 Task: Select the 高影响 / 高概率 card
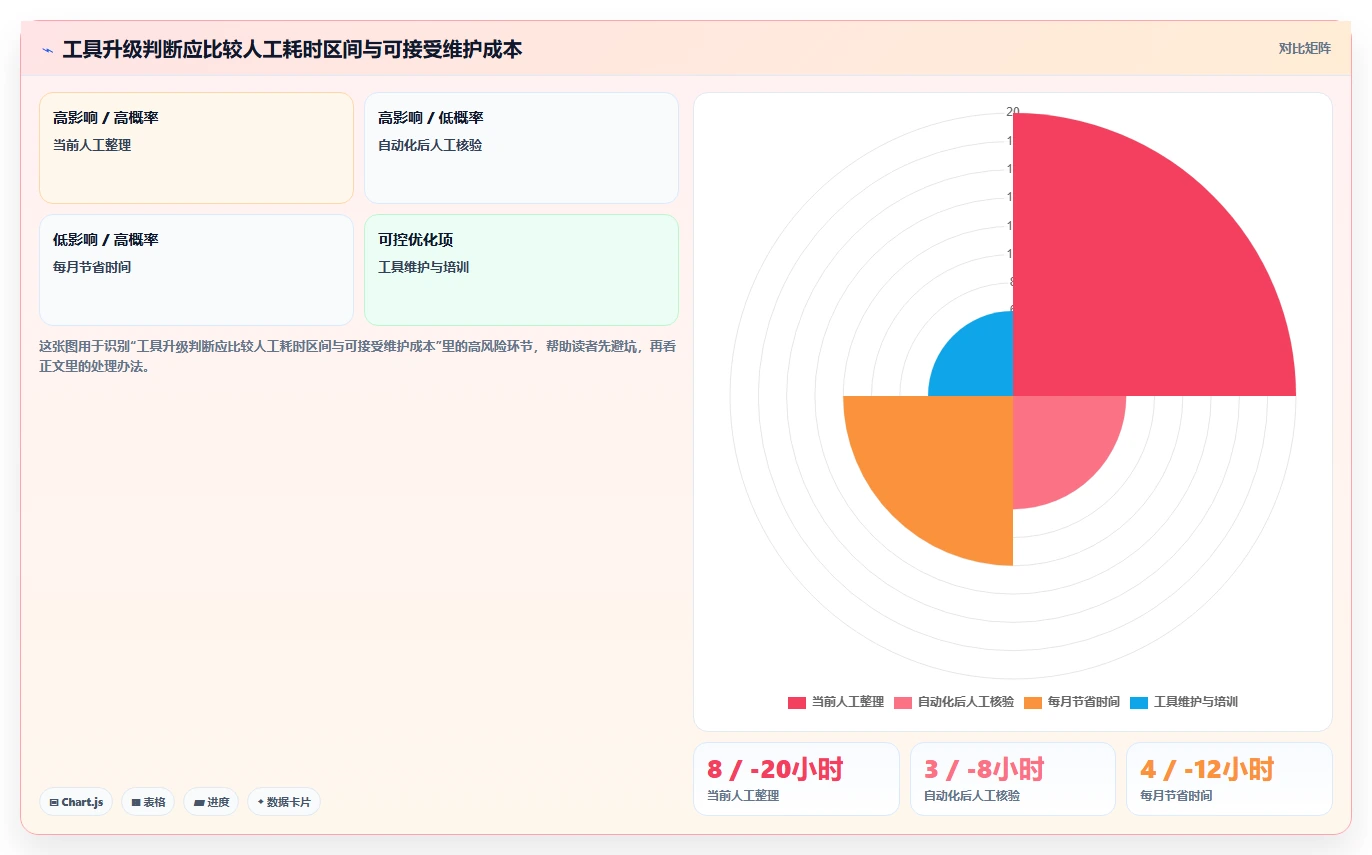196,148
